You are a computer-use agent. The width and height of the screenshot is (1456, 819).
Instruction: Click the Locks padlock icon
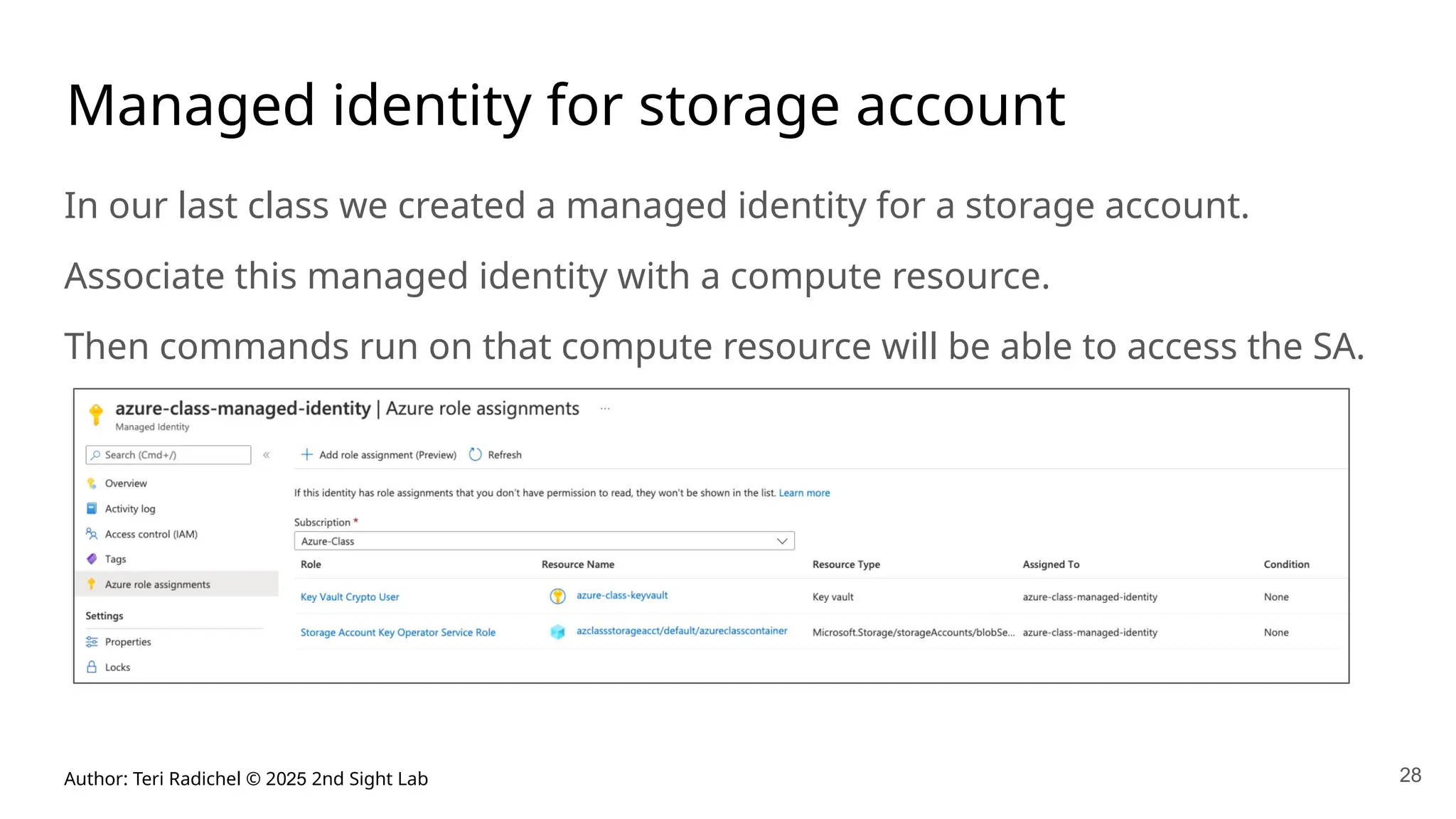point(92,667)
